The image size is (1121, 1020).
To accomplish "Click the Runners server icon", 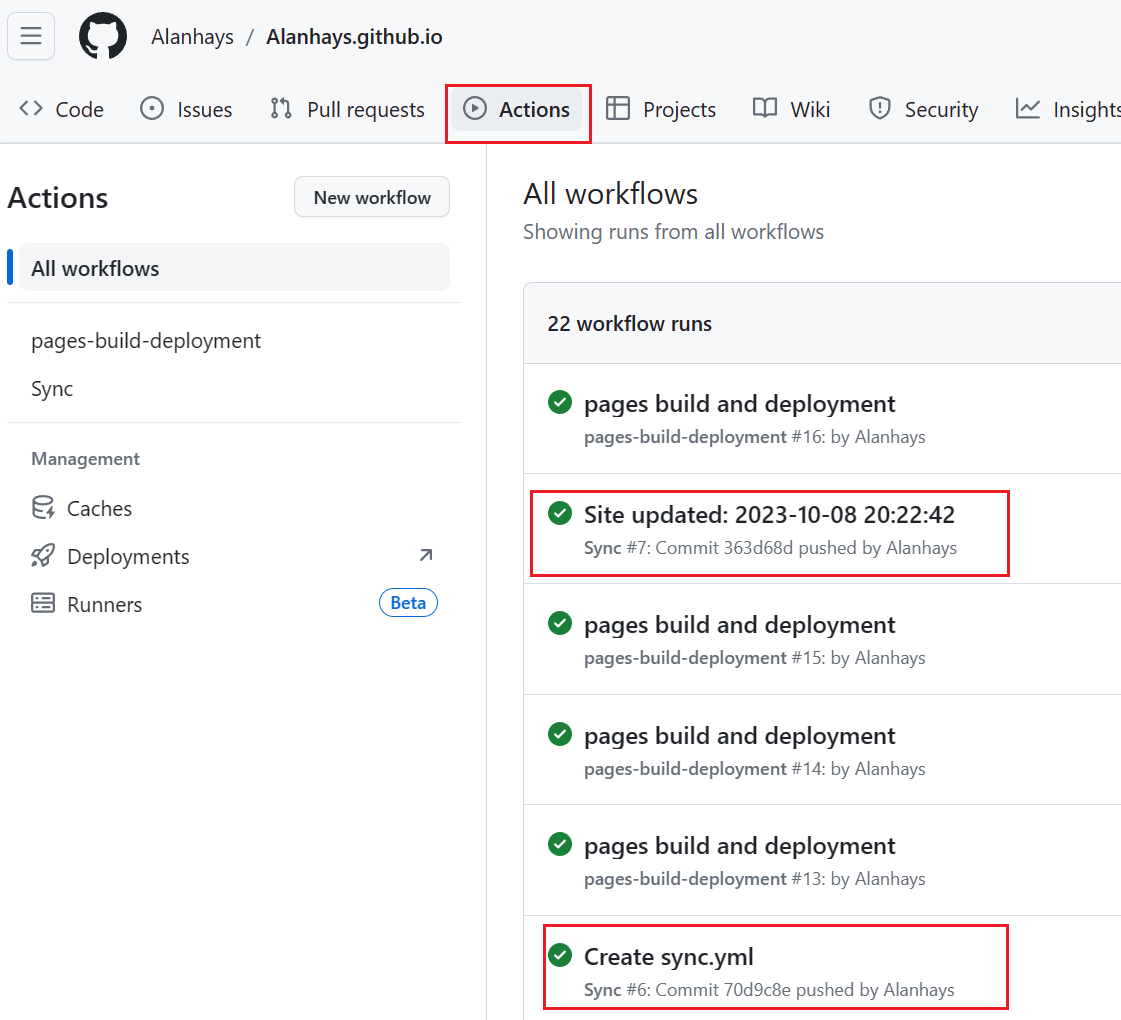I will coord(43,604).
